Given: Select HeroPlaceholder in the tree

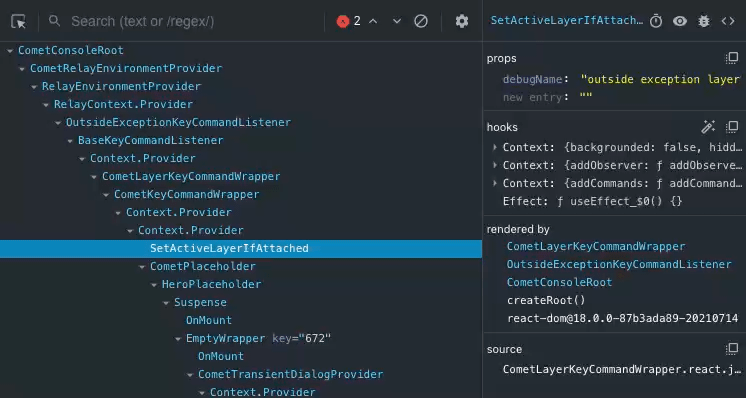Looking at the screenshot, I should (211, 284).
